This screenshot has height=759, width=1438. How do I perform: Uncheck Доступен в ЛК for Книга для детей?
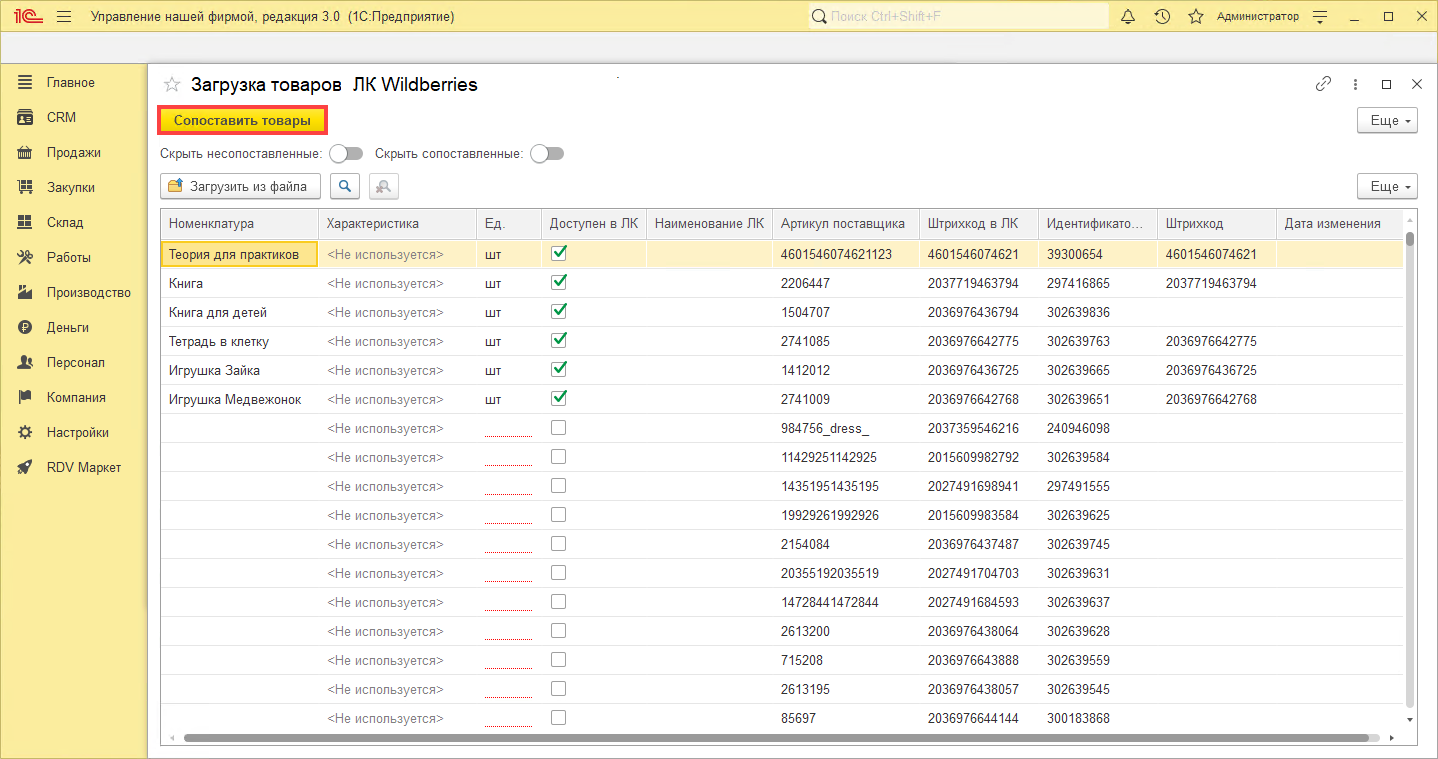[559, 311]
